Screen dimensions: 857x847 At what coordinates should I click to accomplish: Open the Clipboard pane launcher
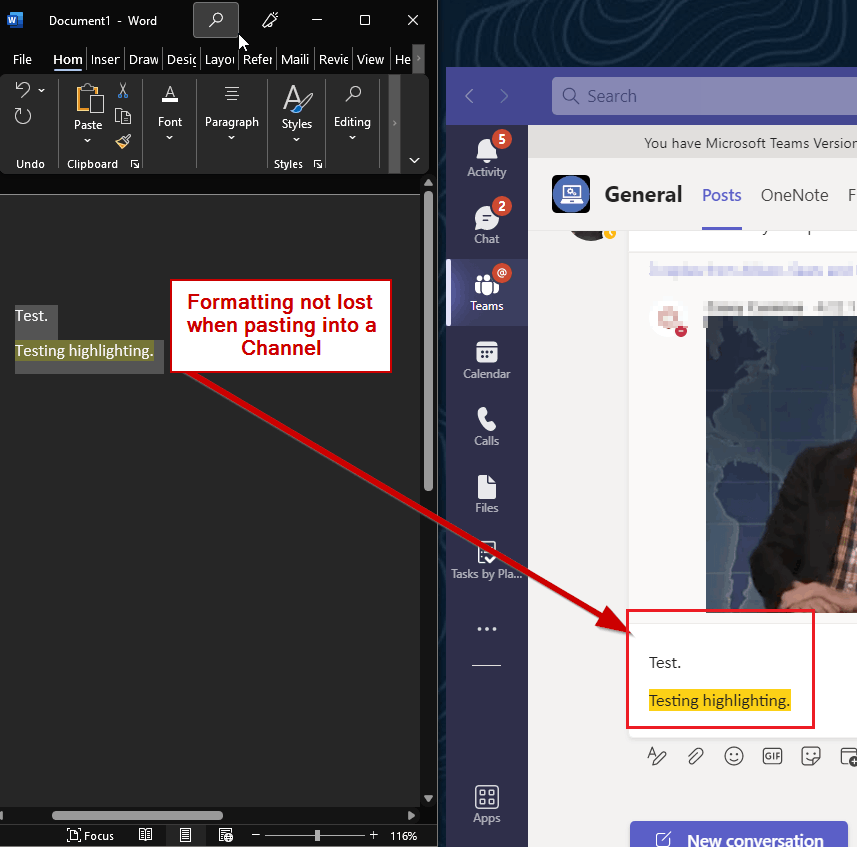(x=135, y=164)
